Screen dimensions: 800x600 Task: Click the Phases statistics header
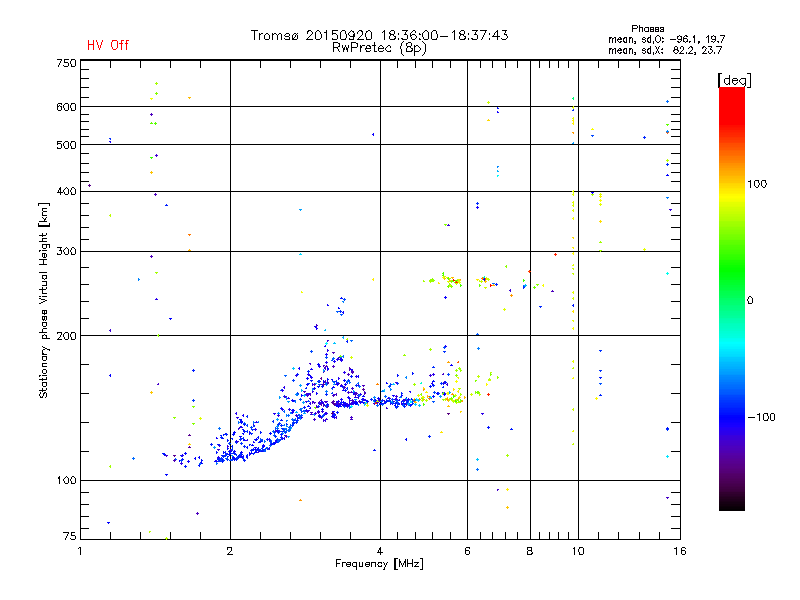tap(647, 29)
